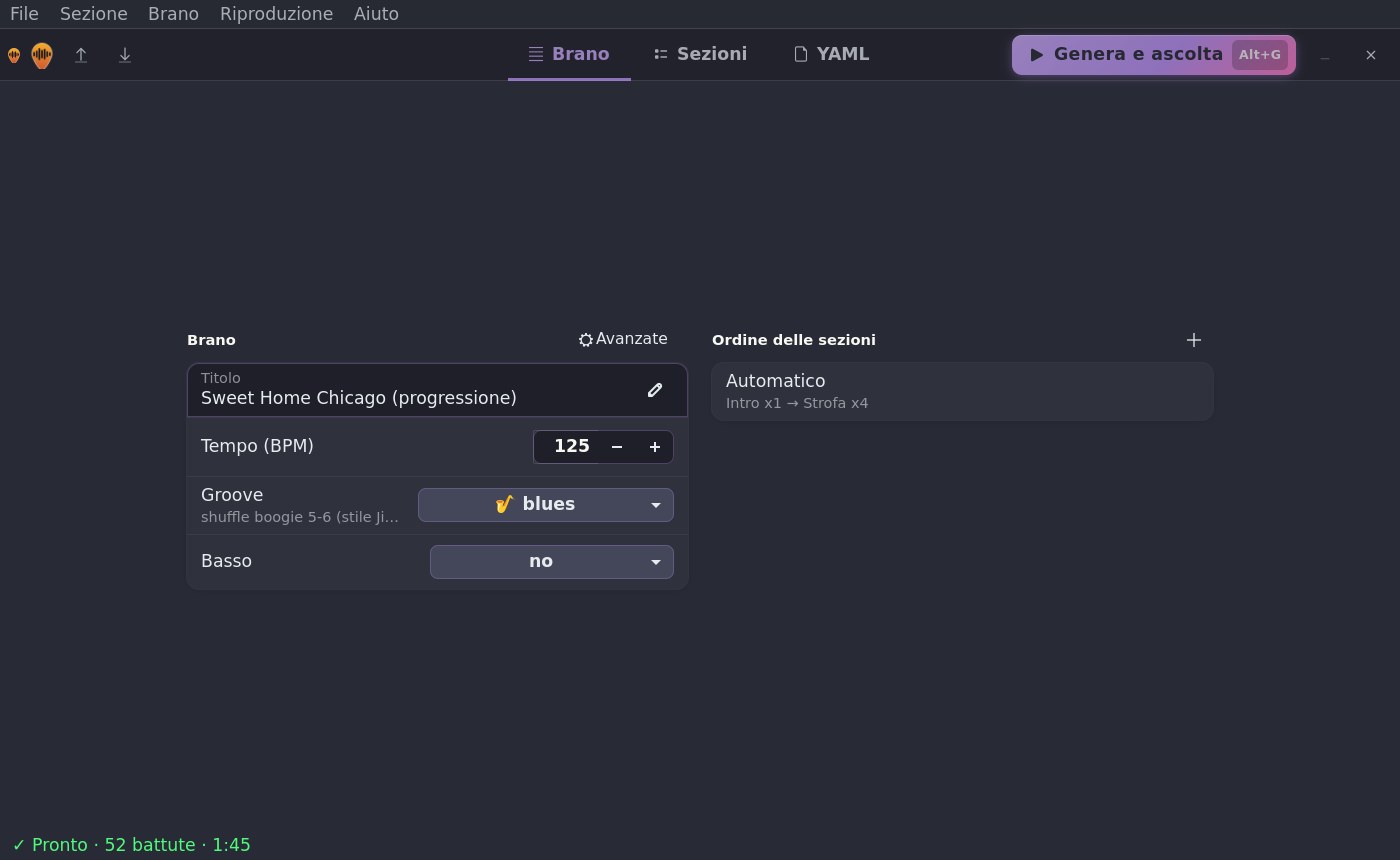Click the download arrow toolbar icon
Screen dimensions: 1400x860
[x=125, y=55]
